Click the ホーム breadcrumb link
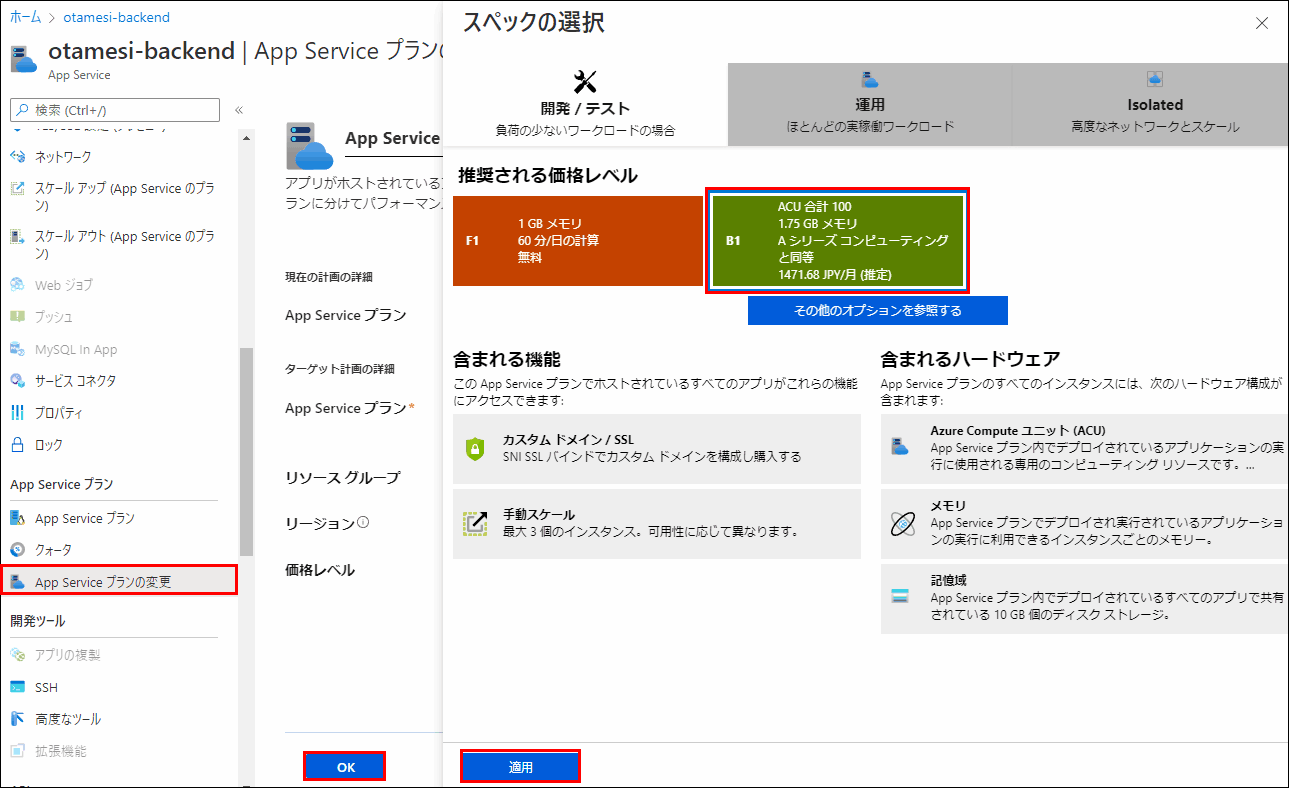 click(x=26, y=17)
